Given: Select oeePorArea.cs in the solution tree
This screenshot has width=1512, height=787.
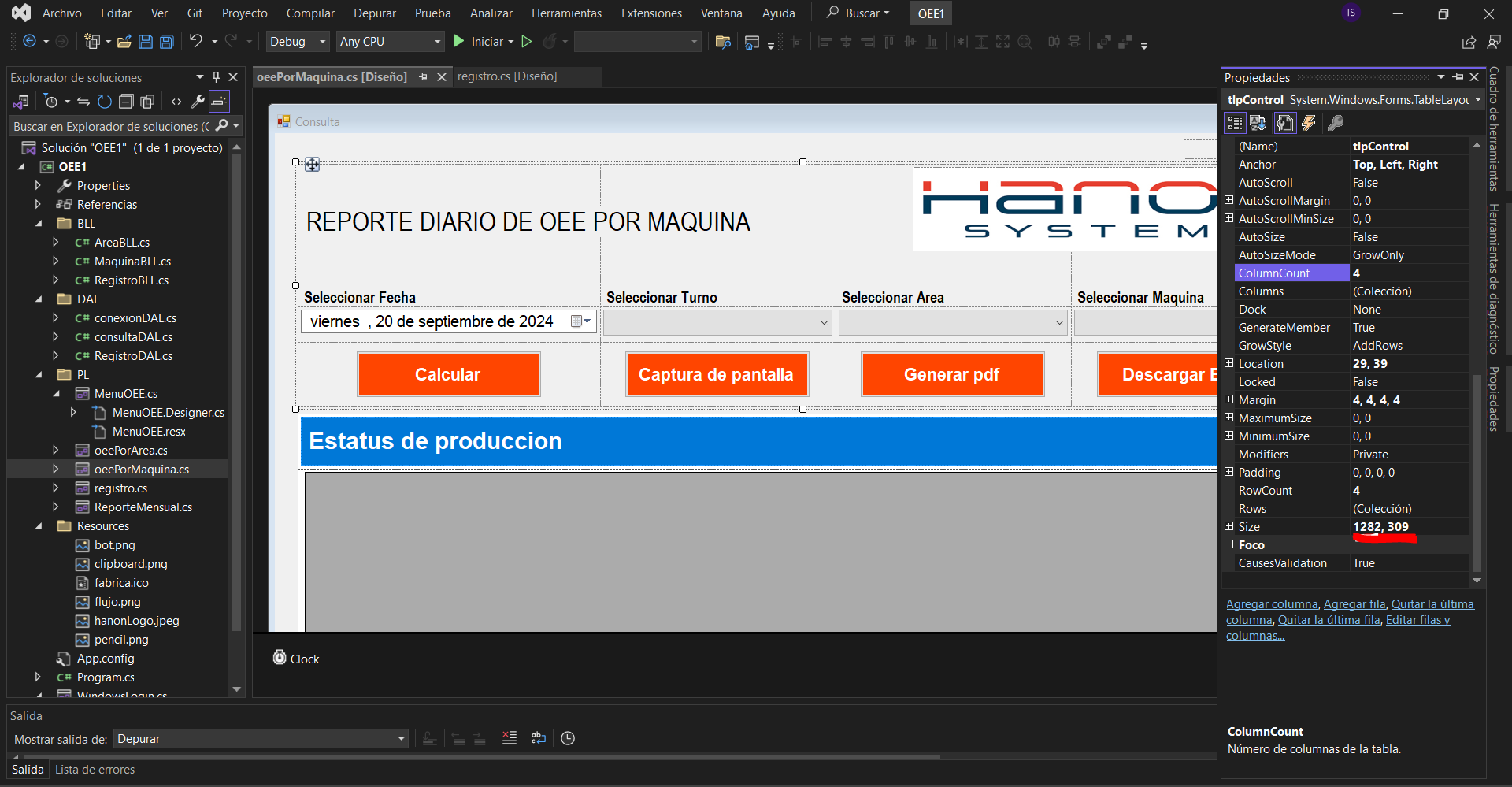Looking at the screenshot, I should pos(131,451).
